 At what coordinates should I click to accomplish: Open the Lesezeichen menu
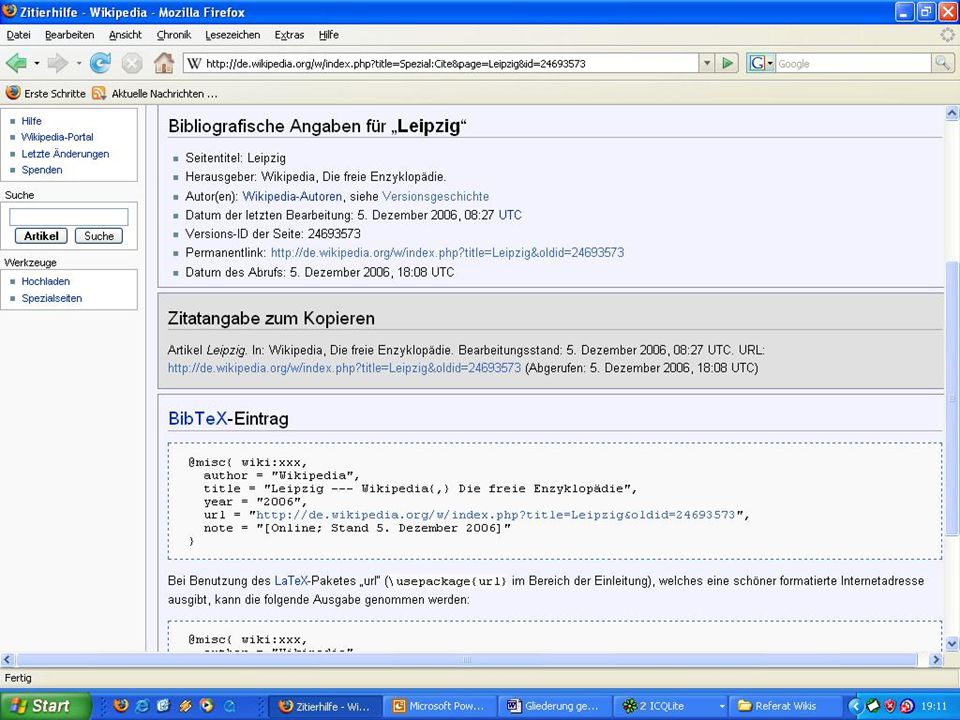[x=233, y=35]
